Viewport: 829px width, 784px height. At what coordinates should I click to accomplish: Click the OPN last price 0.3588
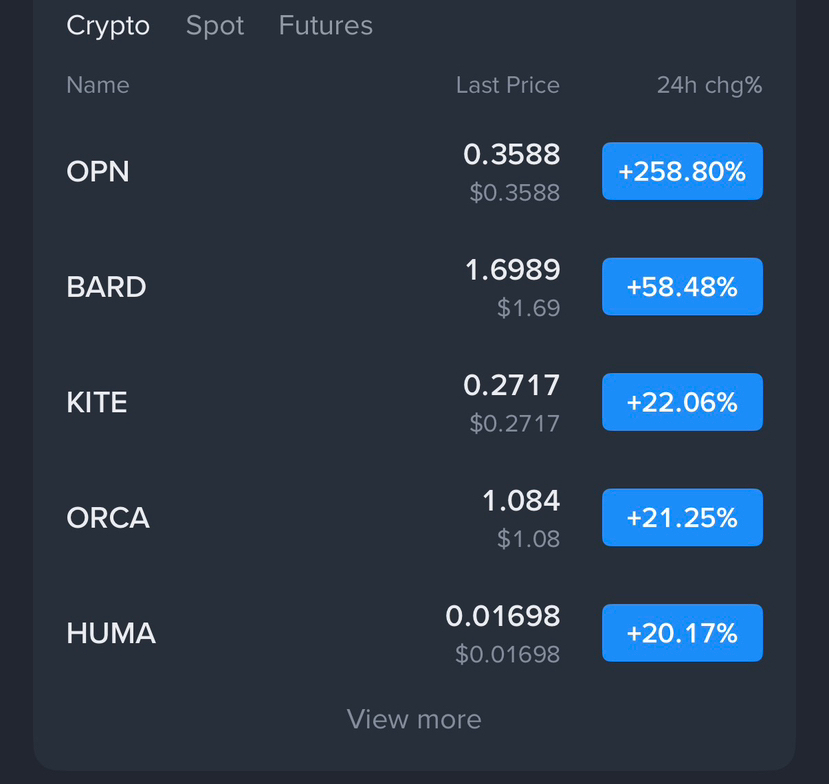click(x=511, y=155)
